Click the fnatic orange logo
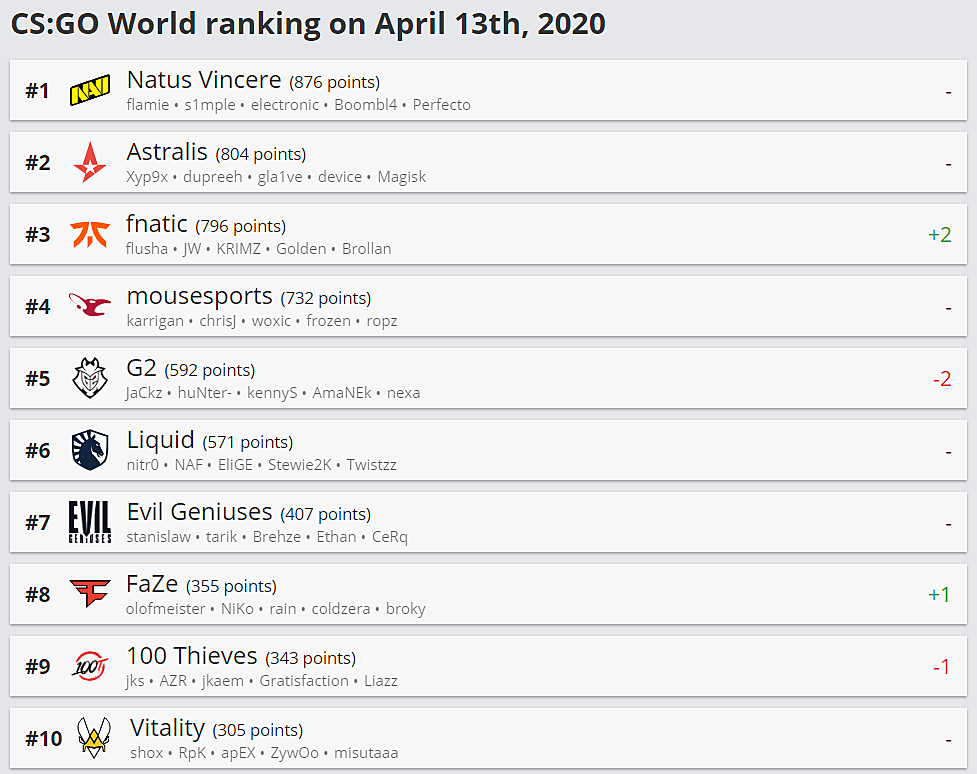The image size is (977, 774). tap(90, 234)
